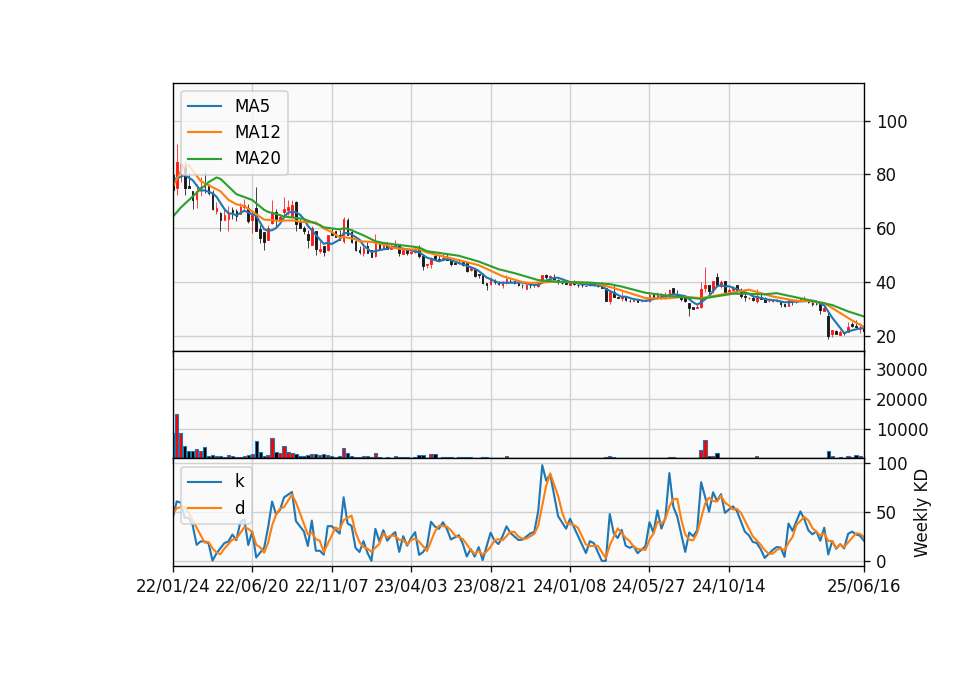
Task: Click the KD axis value 50
Action: [x=887, y=513]
